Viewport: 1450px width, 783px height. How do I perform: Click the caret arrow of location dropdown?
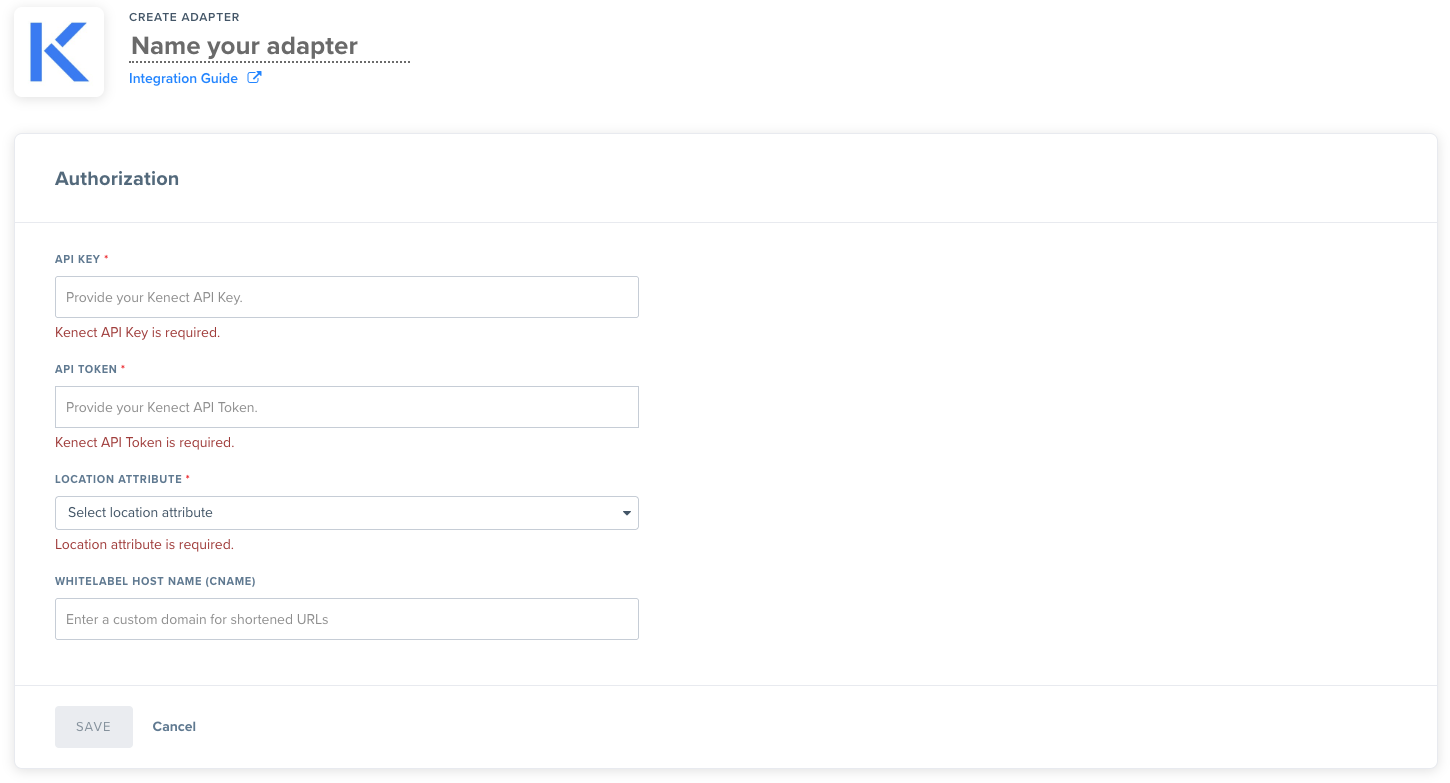coord(626,513)
